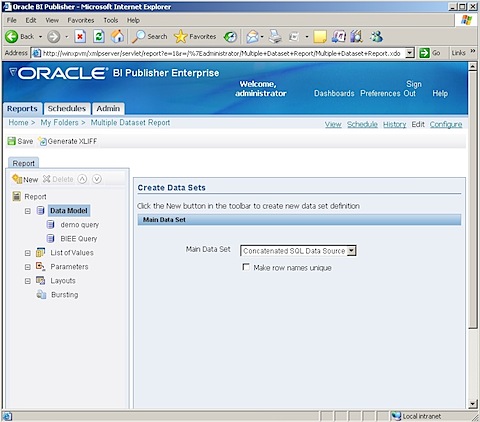Toggle the Layouts tree expander
The width and height of the screenshot is (480, 422).
pyautogui.click(x=28, y=281)
